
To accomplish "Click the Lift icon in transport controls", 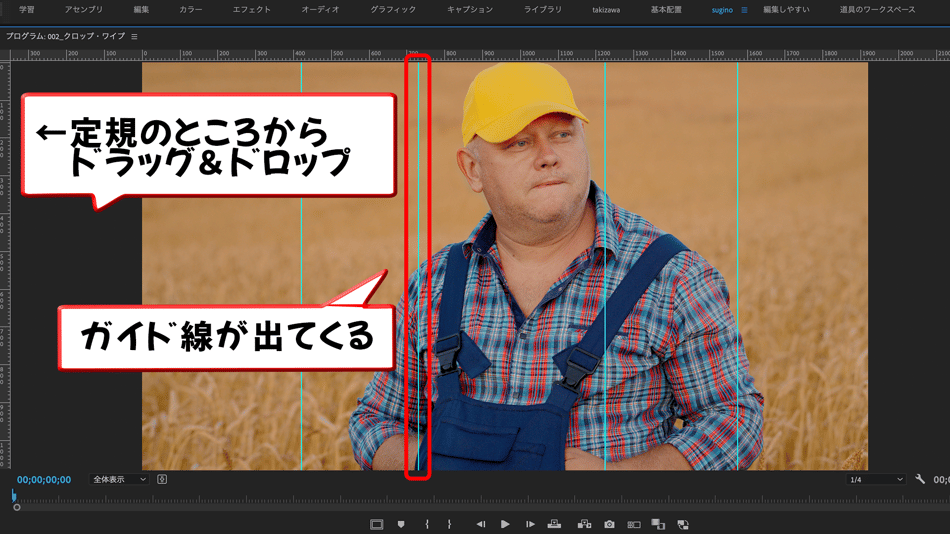I will (554, 524).
